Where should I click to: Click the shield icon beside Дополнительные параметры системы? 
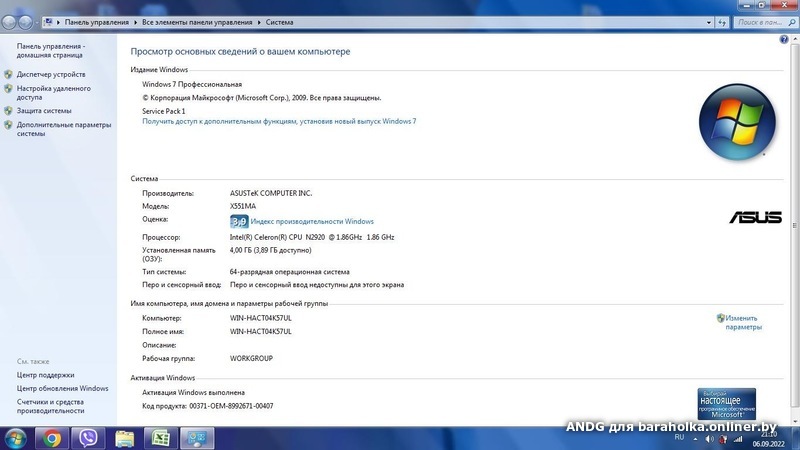coord(8,125)
